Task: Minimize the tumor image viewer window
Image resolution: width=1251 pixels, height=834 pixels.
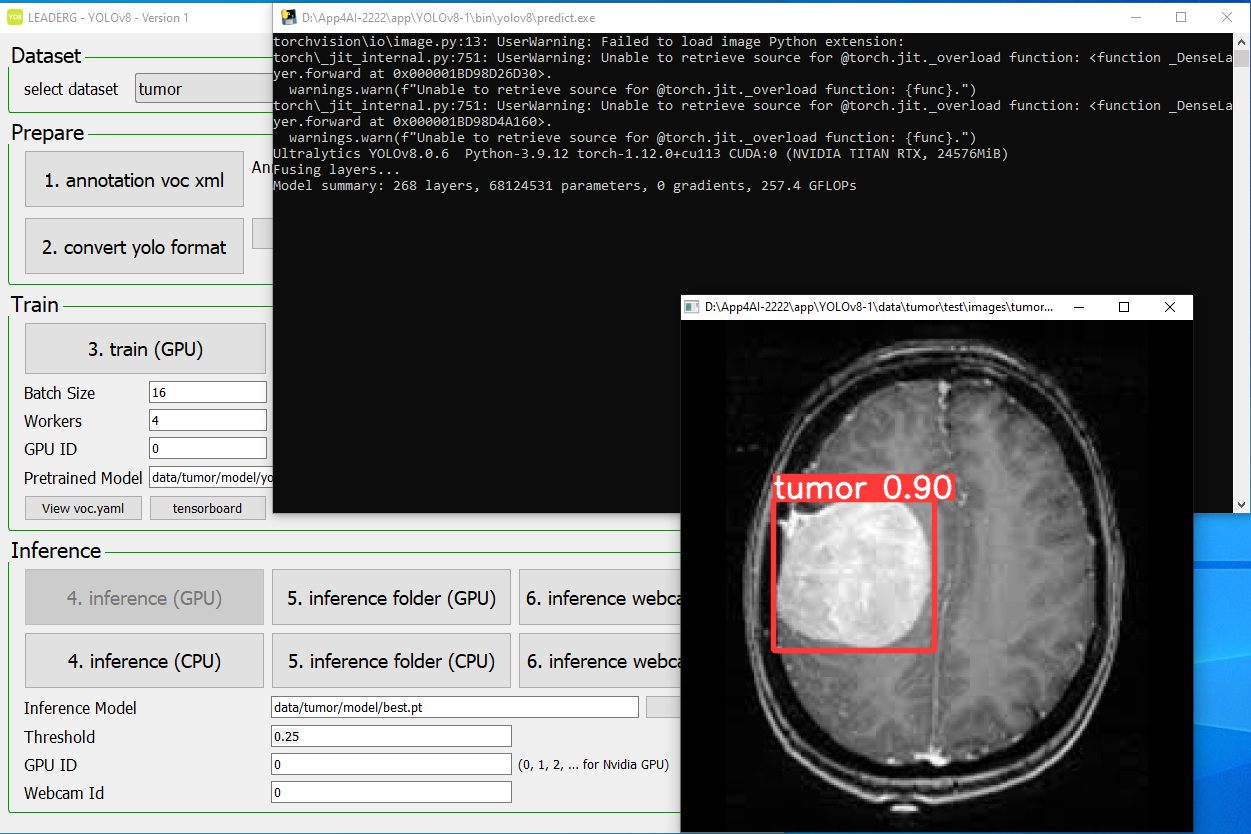Action: click(x=1077, y=308)
